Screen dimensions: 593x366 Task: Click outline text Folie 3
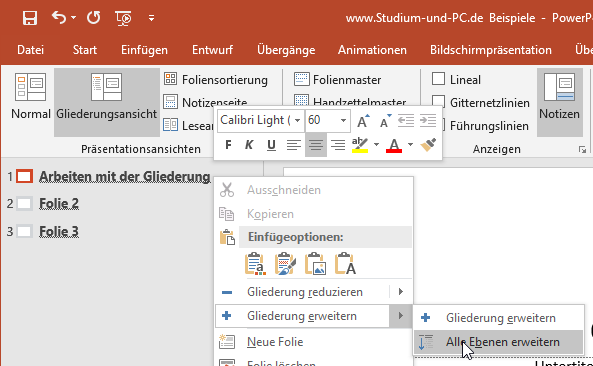click(x=59, y=231)
